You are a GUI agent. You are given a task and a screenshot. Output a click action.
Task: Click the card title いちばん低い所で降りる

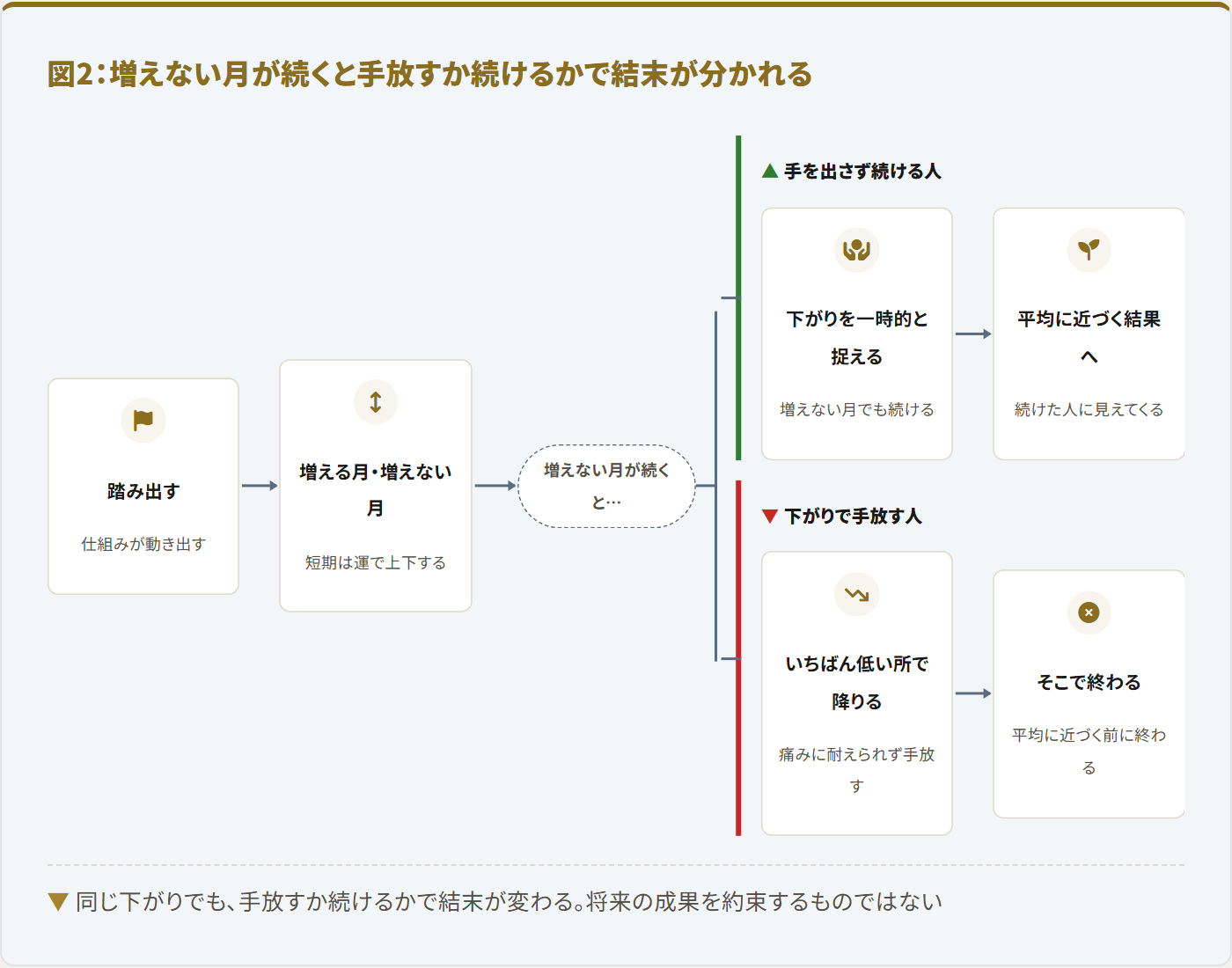pos(857,683)
